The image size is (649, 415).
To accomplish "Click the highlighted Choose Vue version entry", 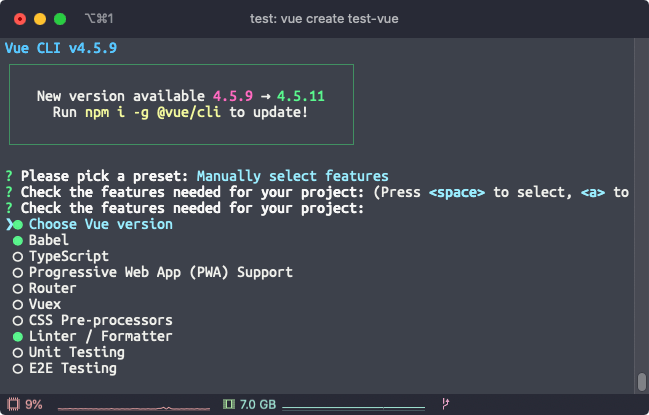I will pyautogui.click(x=100, y=225).
